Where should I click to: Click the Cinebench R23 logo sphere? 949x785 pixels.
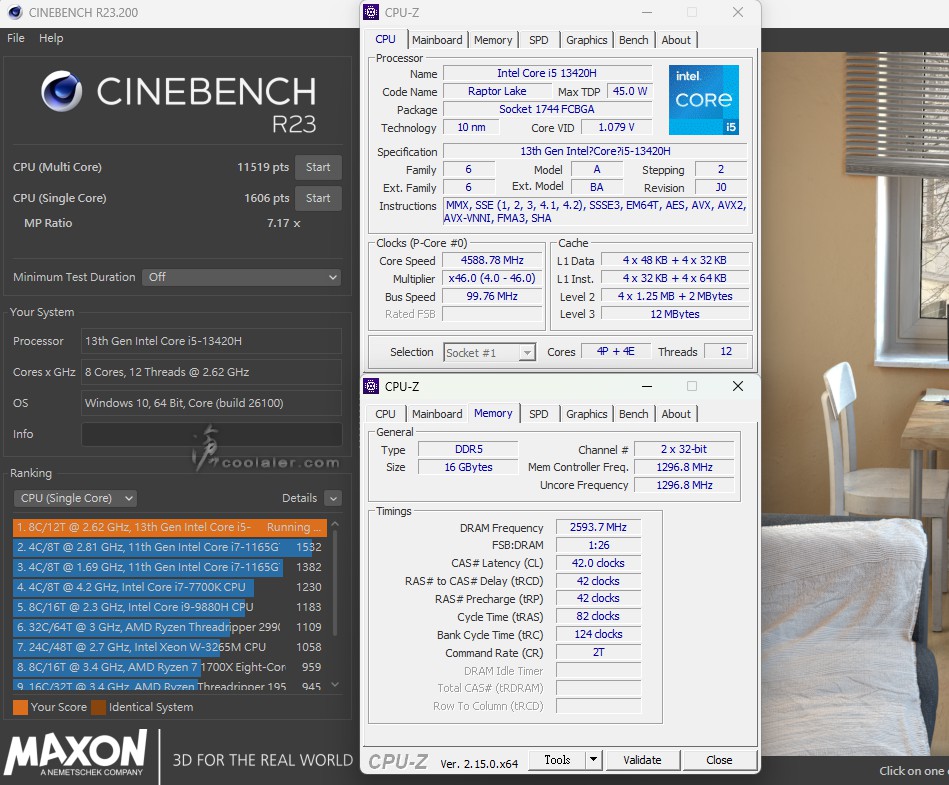[61, 91]
